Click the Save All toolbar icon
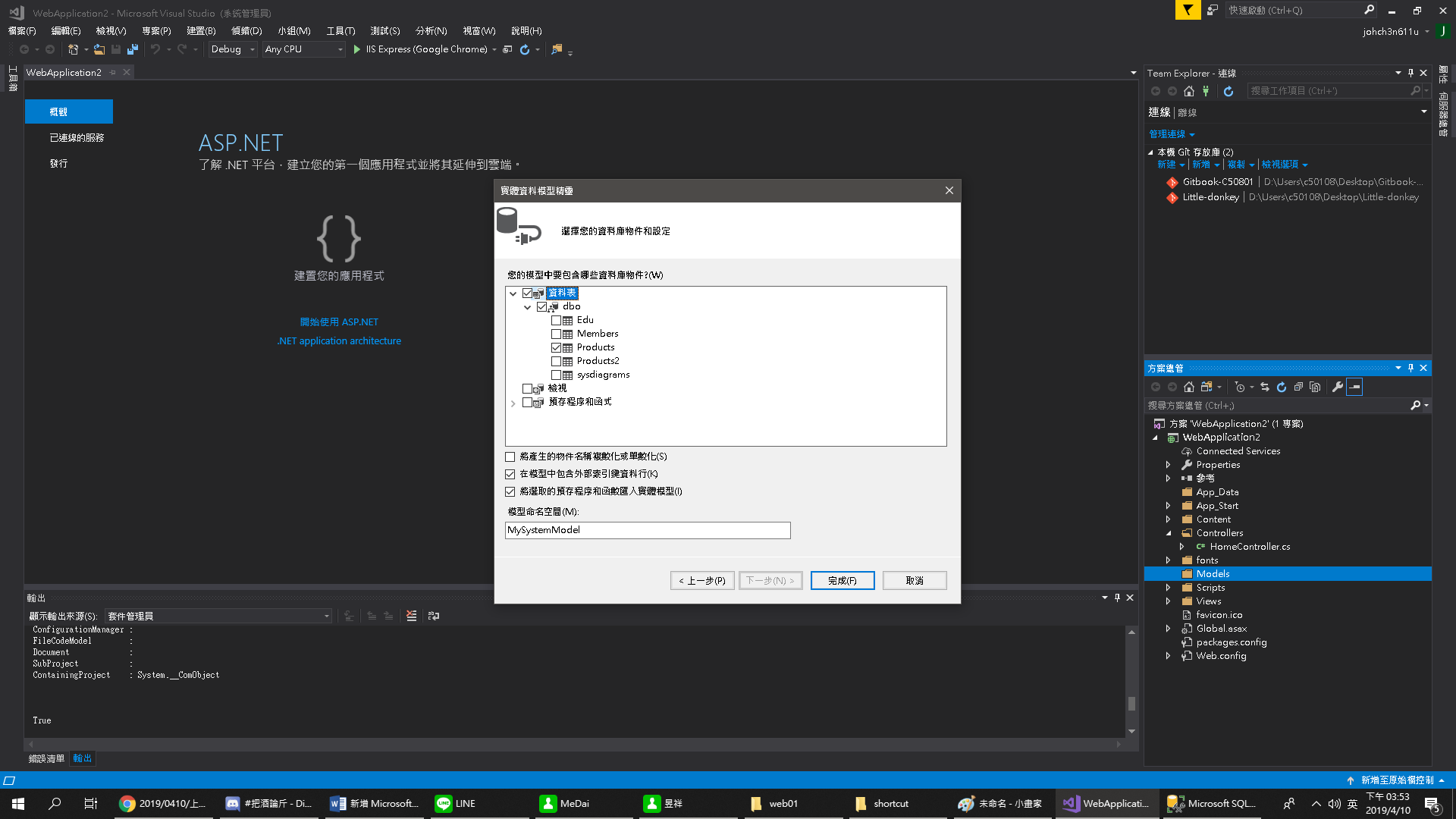 pyautogui.click(x=133, y=49)
